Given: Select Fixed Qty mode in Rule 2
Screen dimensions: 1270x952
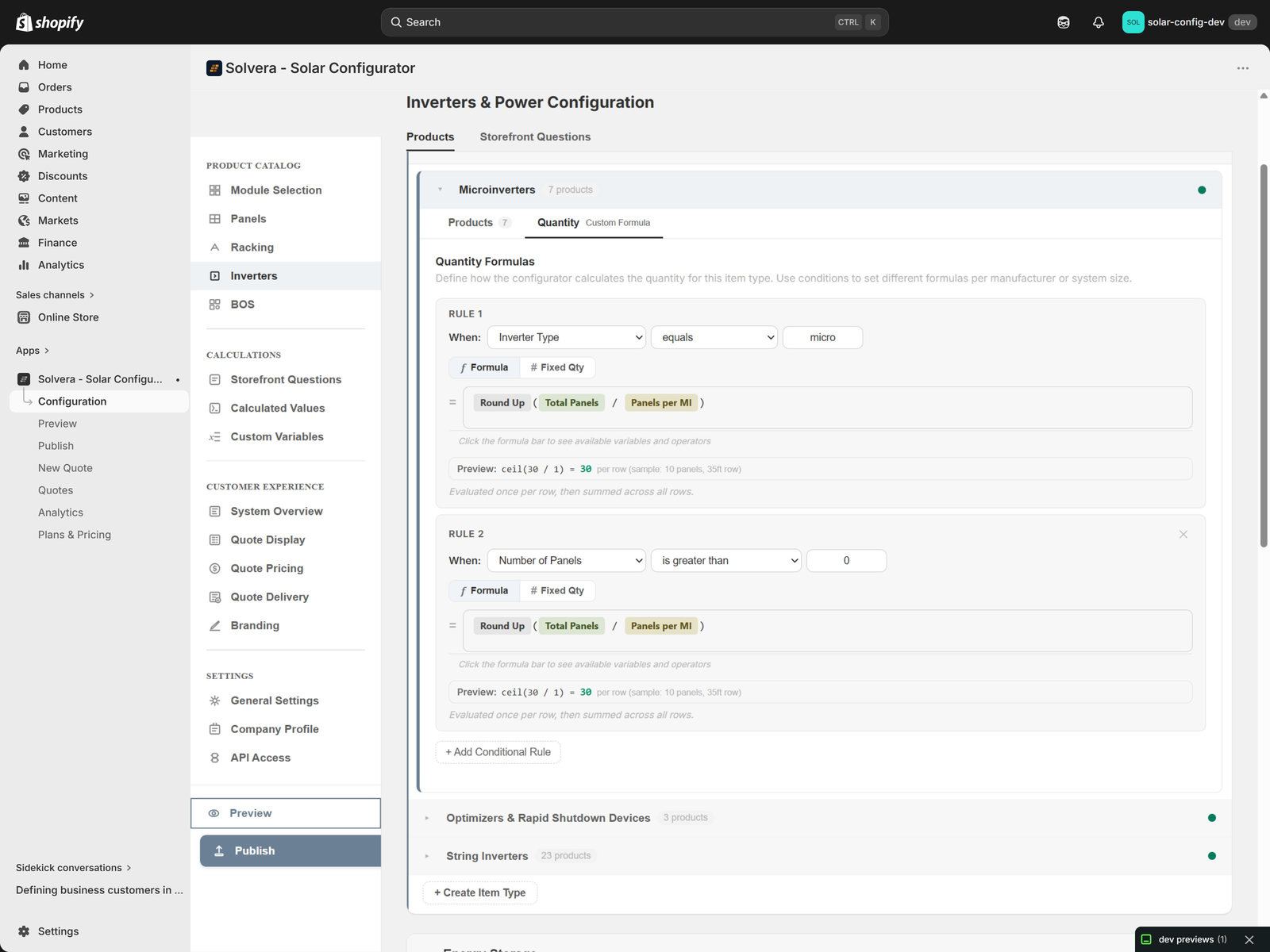Looking at the screenshot, I should (x=557, y=590).
